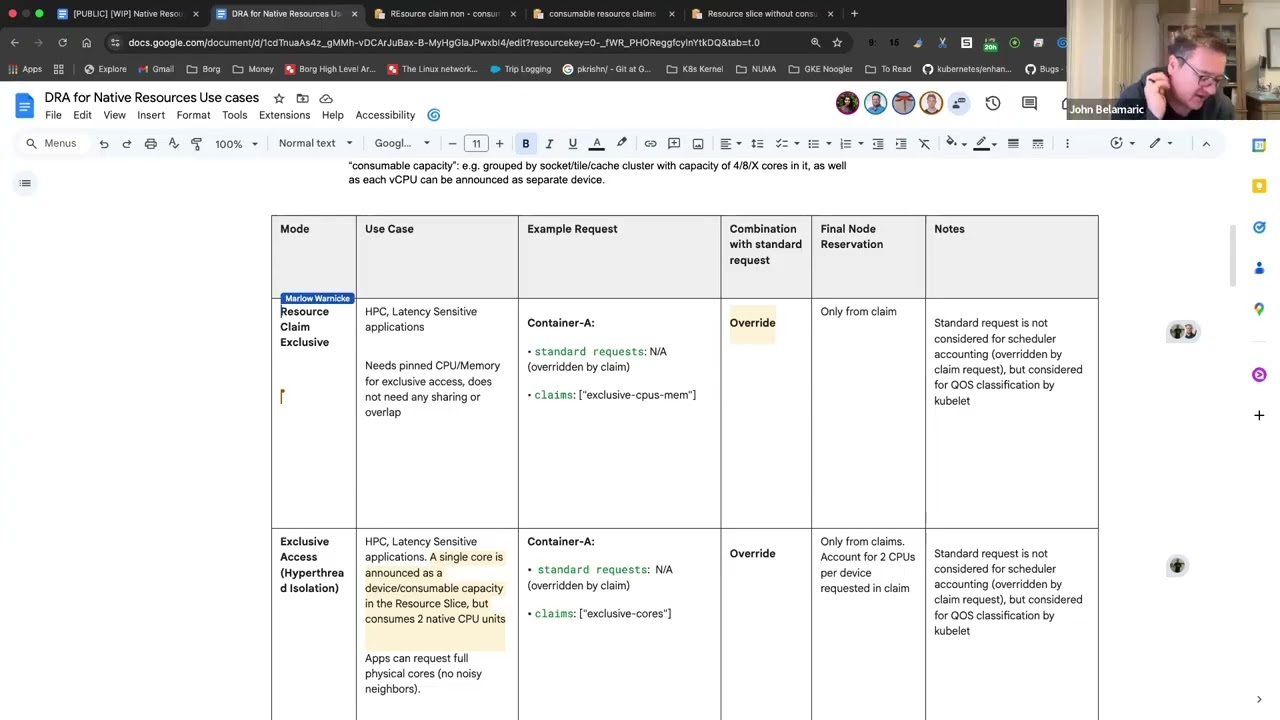Add a comment from the toolbar
This screenshot has width=1280, height=720.
click(674, 144)
